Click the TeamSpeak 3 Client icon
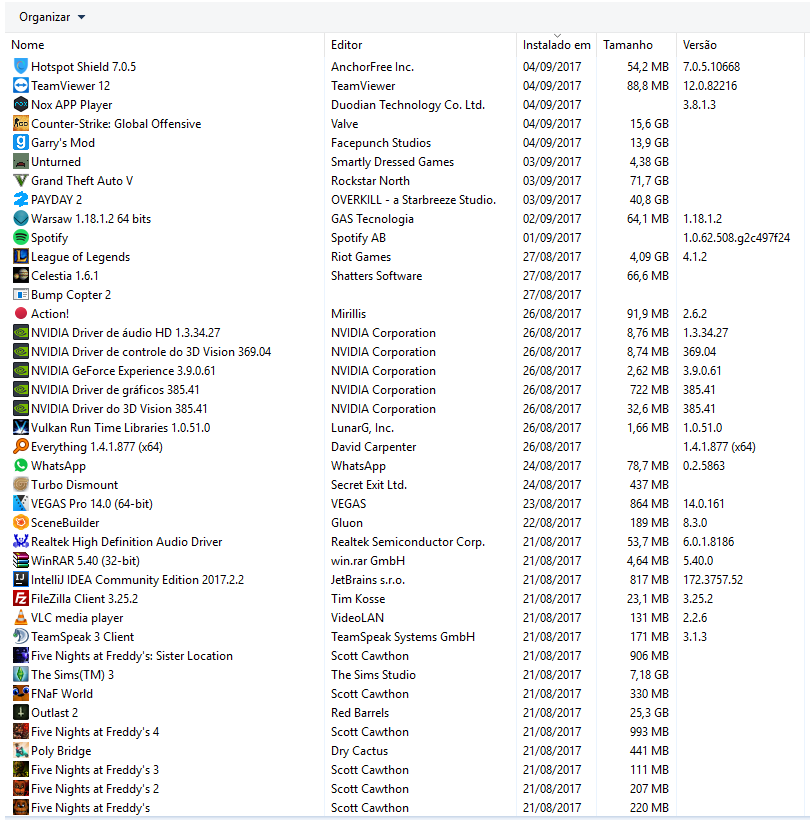Image resolution: width=810 pixels, height=820 pixels. click(x=20, y=636)
